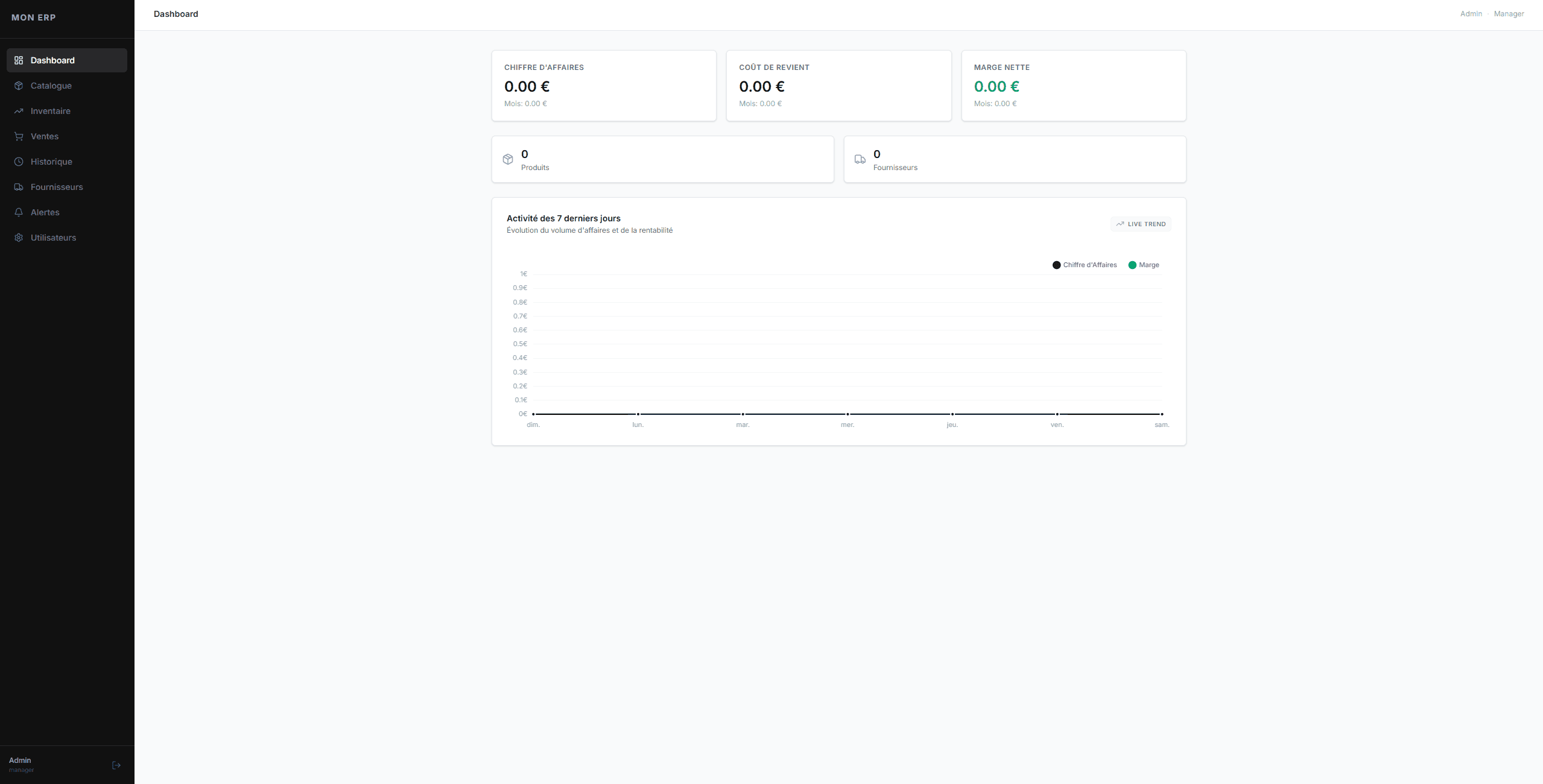Image resolution: width=1543 pixels, height=784 pixels.
Task: Select the Fournisseurs truck icon
Action: click(19, 187)
